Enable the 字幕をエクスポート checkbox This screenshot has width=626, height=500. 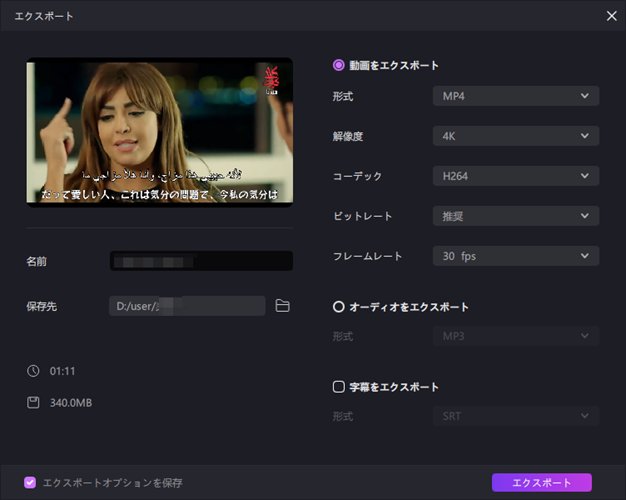pos(339,387)
